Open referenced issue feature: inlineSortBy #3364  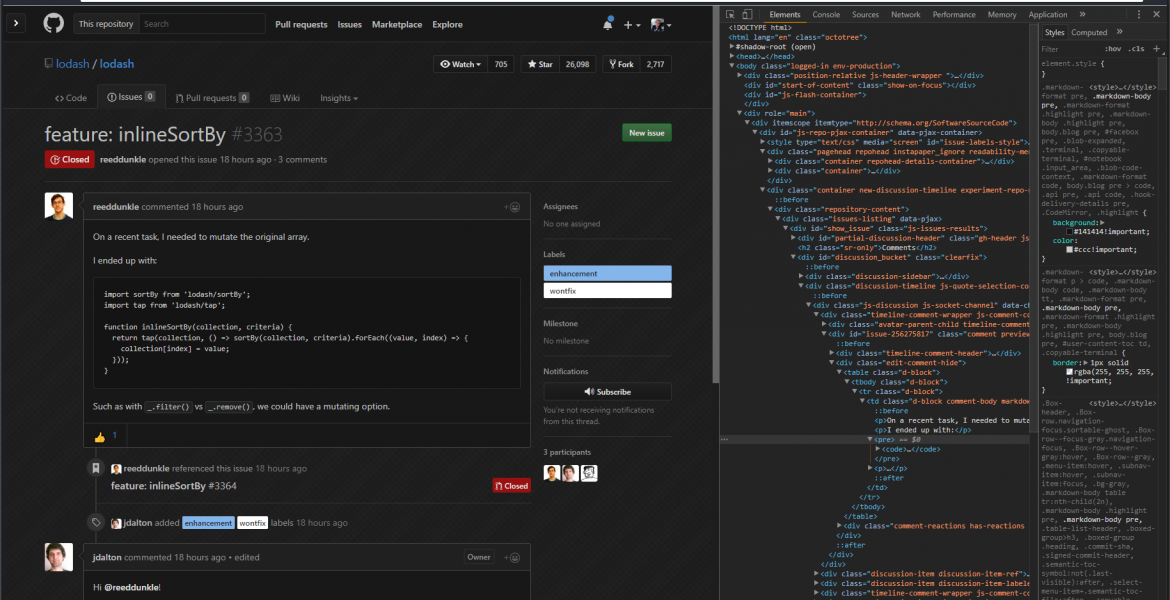[x=174, y=486]
